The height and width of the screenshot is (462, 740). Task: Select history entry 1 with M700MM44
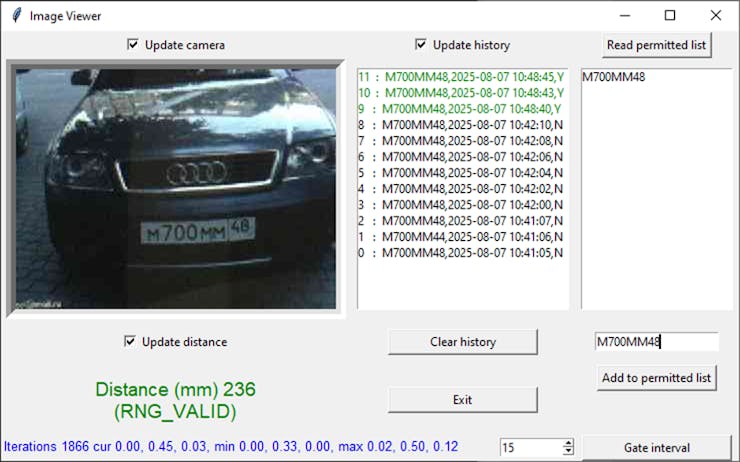461,237
